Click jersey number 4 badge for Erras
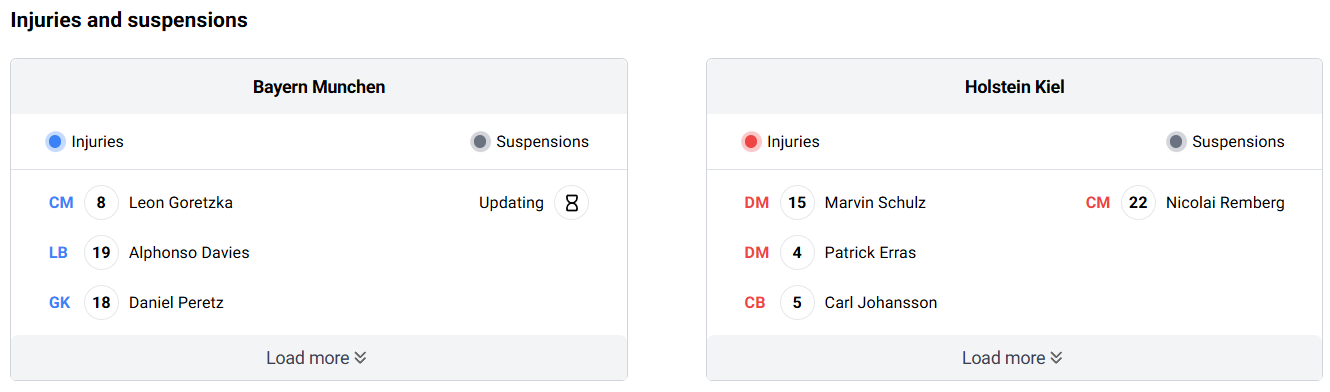The image size is (1330, 392). 797,253
